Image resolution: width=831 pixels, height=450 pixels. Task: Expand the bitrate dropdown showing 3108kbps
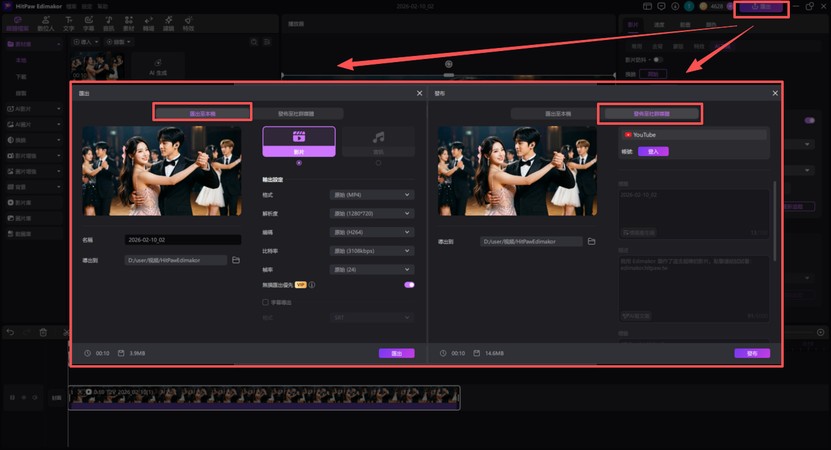[371, 249]
